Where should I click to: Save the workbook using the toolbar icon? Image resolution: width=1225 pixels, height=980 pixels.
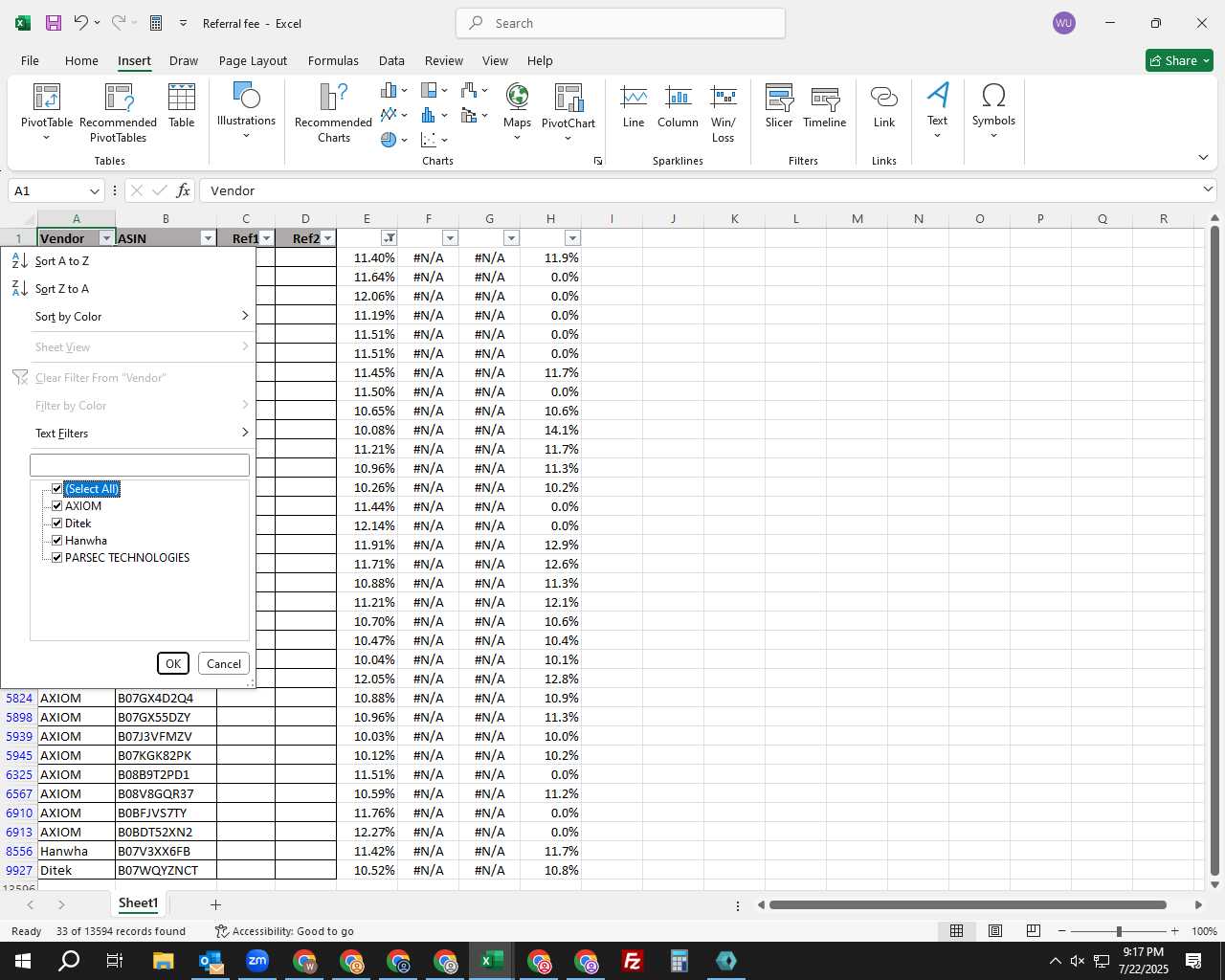(x=54, y=23)
